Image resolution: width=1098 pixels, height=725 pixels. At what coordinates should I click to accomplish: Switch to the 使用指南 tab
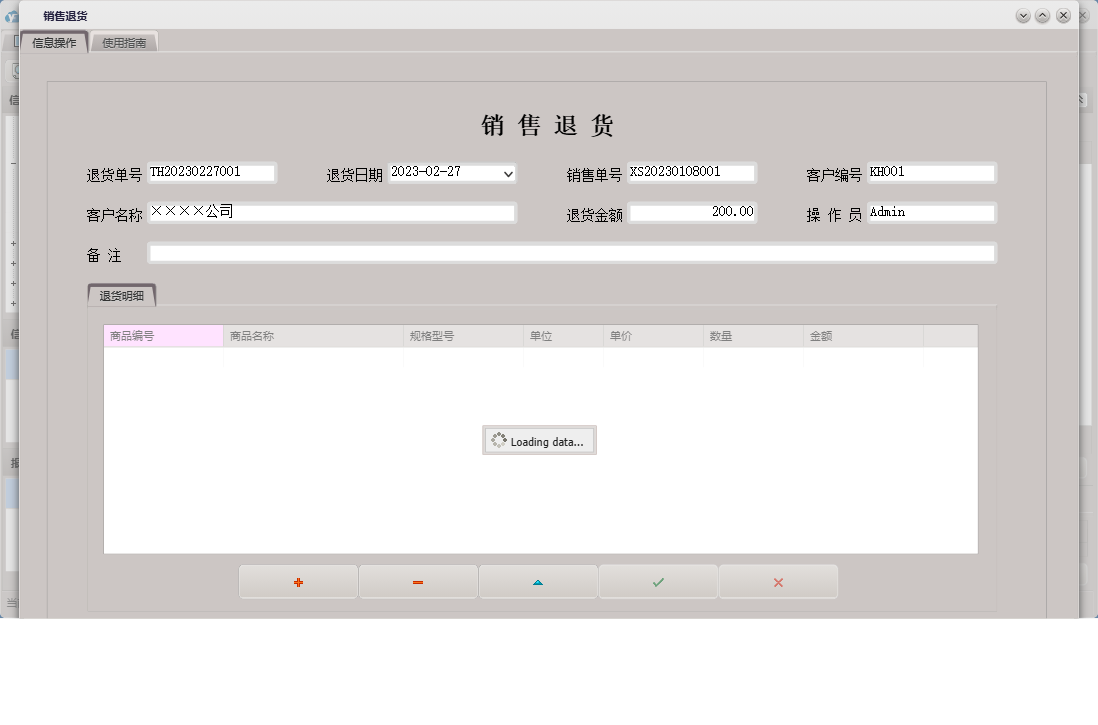coord(123,42)
